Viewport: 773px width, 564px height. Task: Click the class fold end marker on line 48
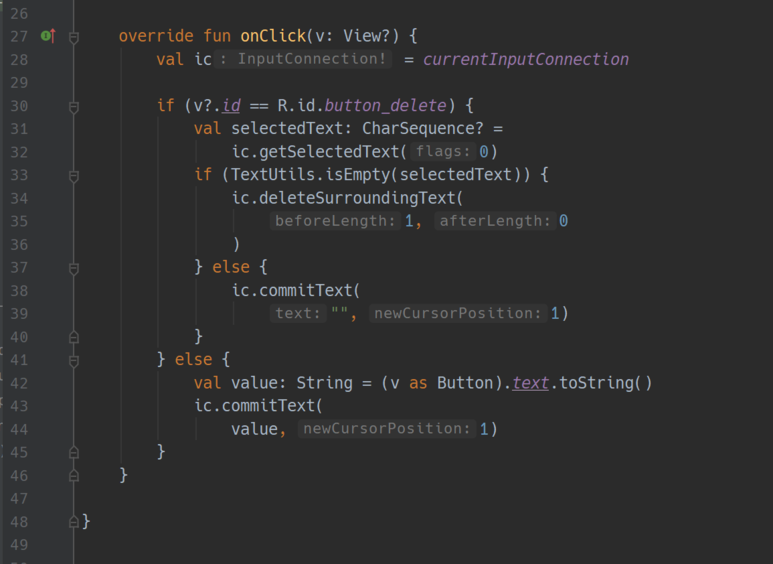tap(74, 522)
